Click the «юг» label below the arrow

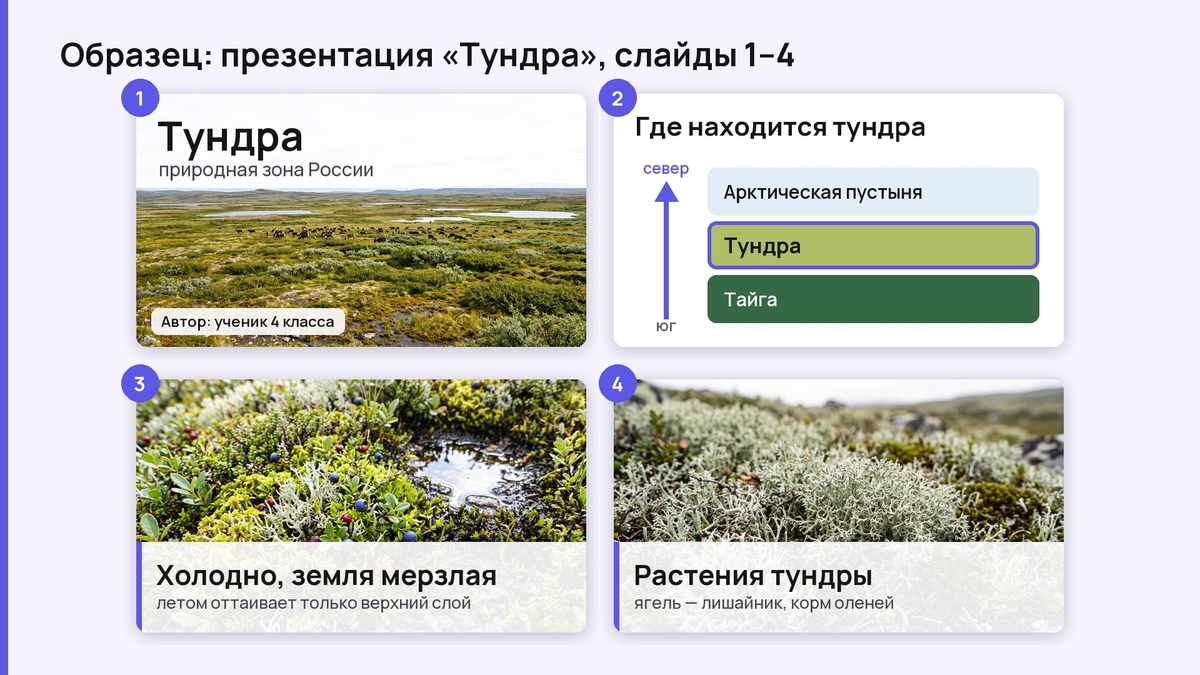pyautogui.click(x=666, y=326)
